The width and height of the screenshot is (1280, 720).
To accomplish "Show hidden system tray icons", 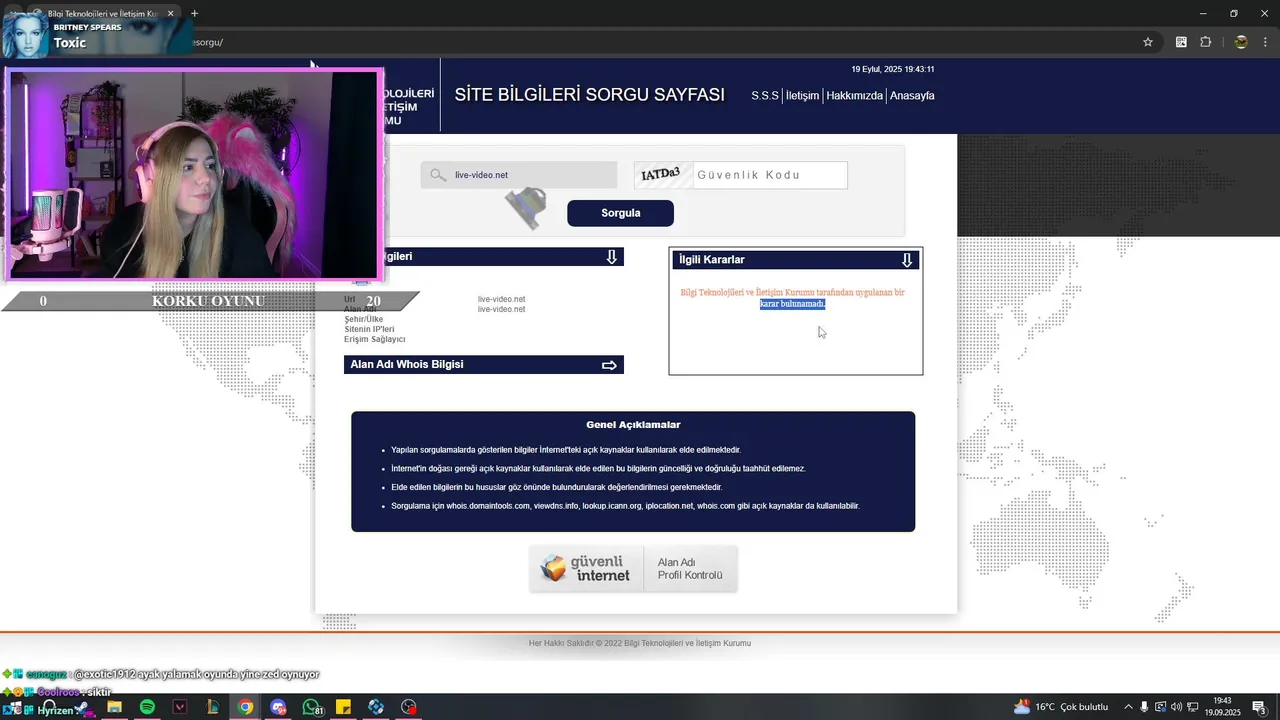I will (x=1128, y=707).
